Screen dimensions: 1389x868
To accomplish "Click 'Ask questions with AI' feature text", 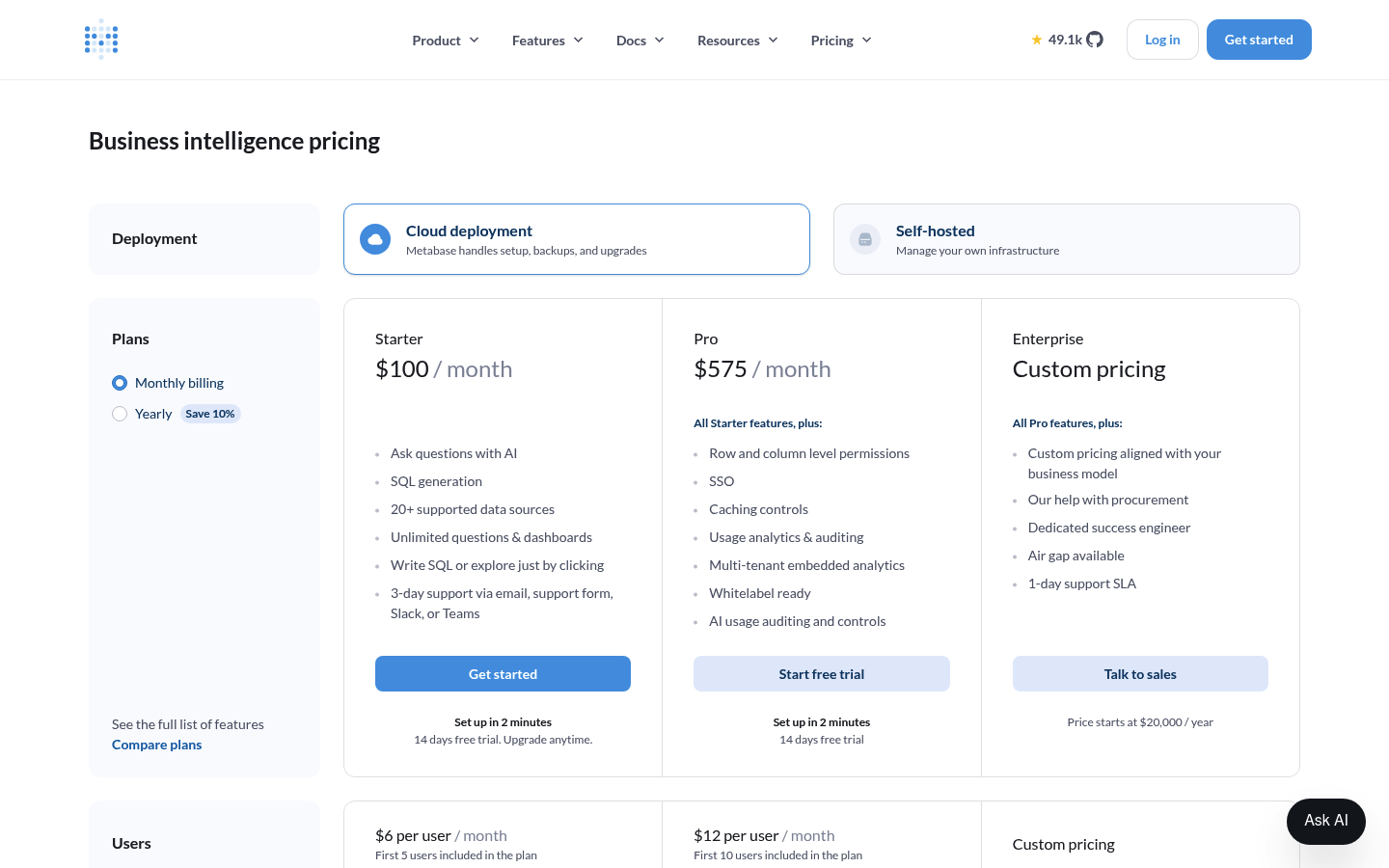I will click(x=453, y=453).
